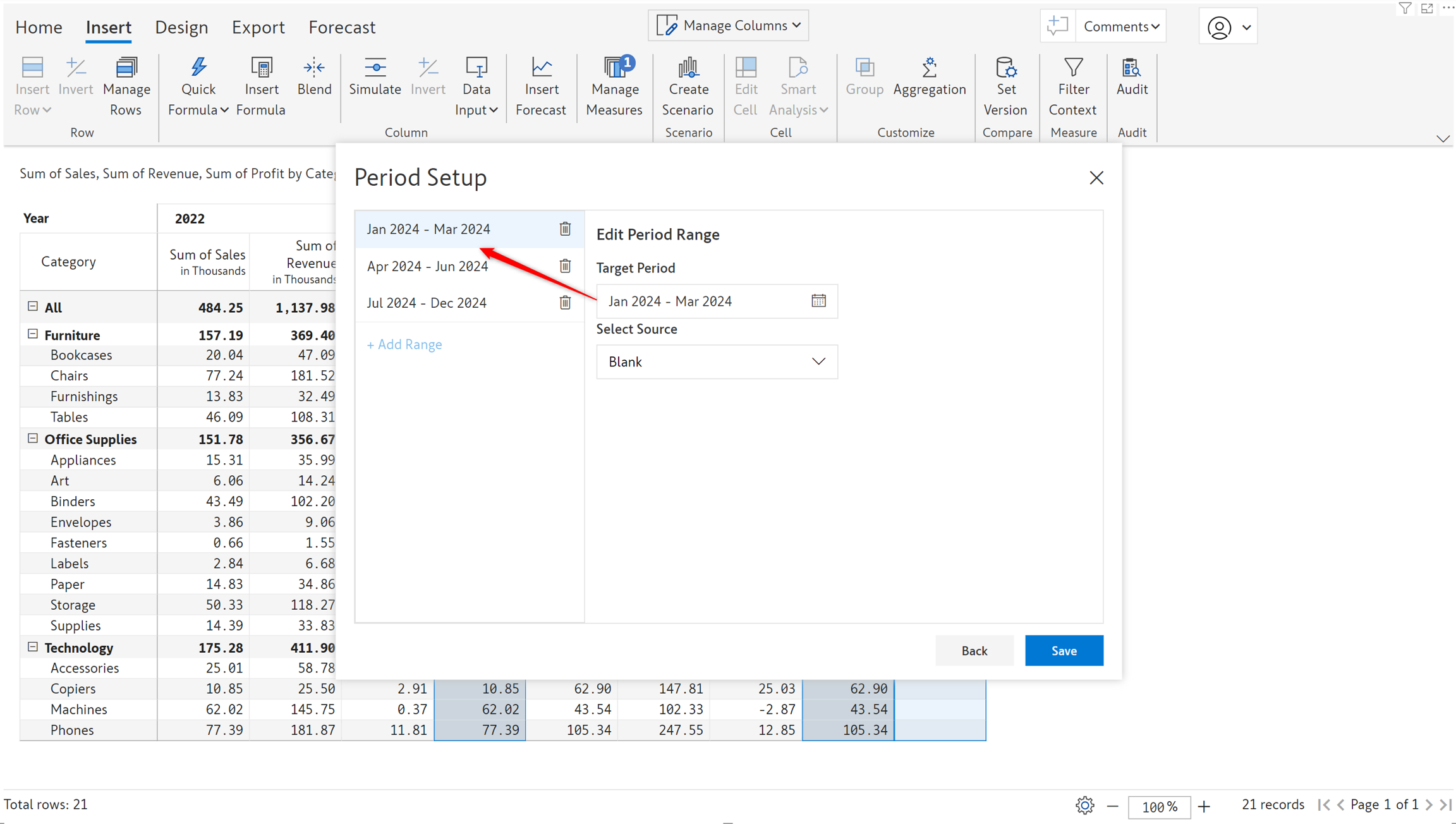This screenshot has width=1456, height=824.
Task: Save the period setup
Action: [x=1064, y=650]
